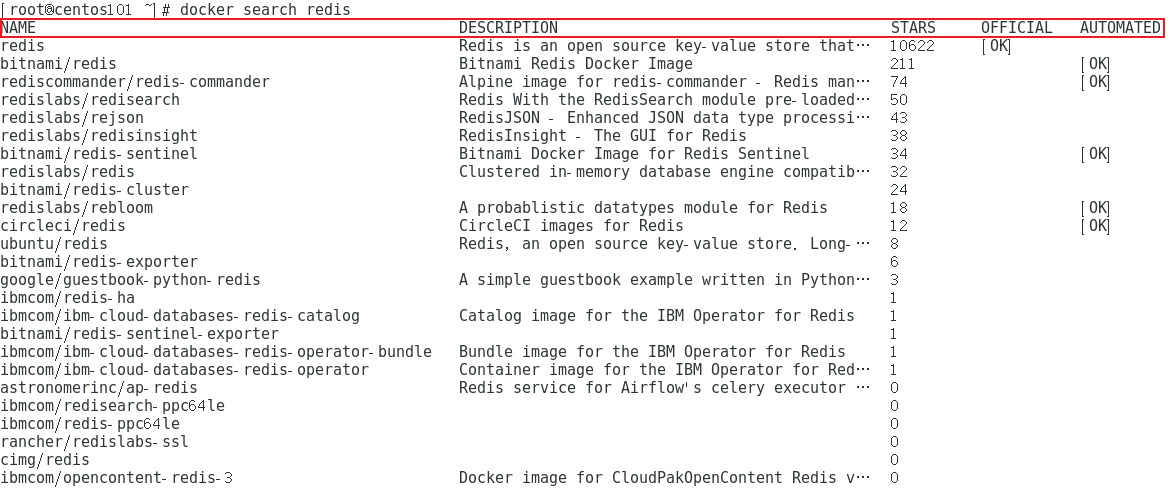Click the DESCRIPTION column header
The height and width of the screenshot is (489, 1169).
[x=508, y=28]
